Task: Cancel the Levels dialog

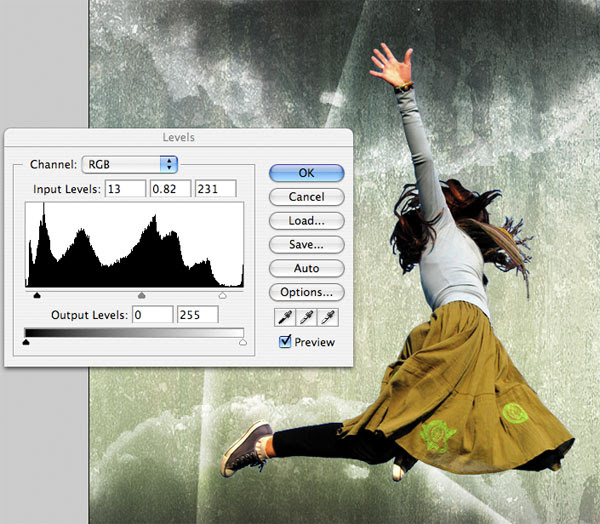Action: point(307,197)
